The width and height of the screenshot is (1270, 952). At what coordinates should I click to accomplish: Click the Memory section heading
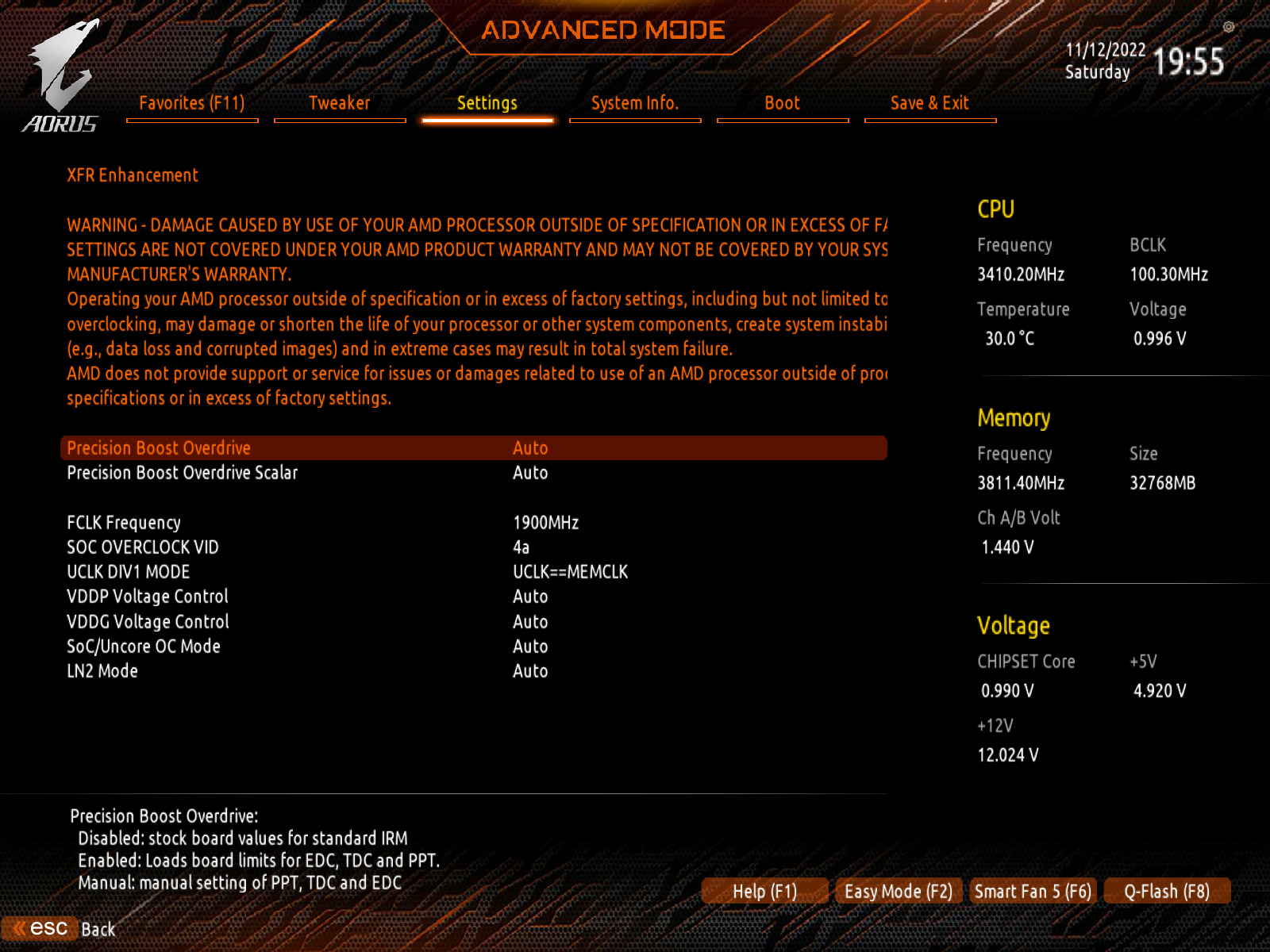(1014, 418)
